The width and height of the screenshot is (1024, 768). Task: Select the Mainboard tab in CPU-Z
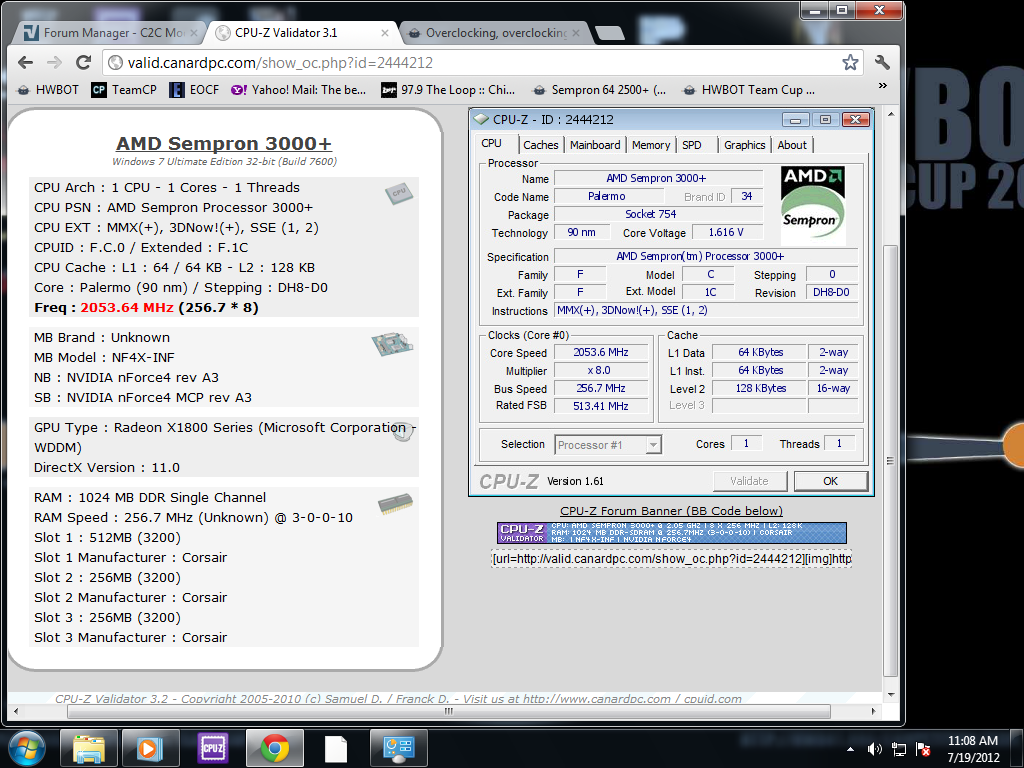(595, 145)
